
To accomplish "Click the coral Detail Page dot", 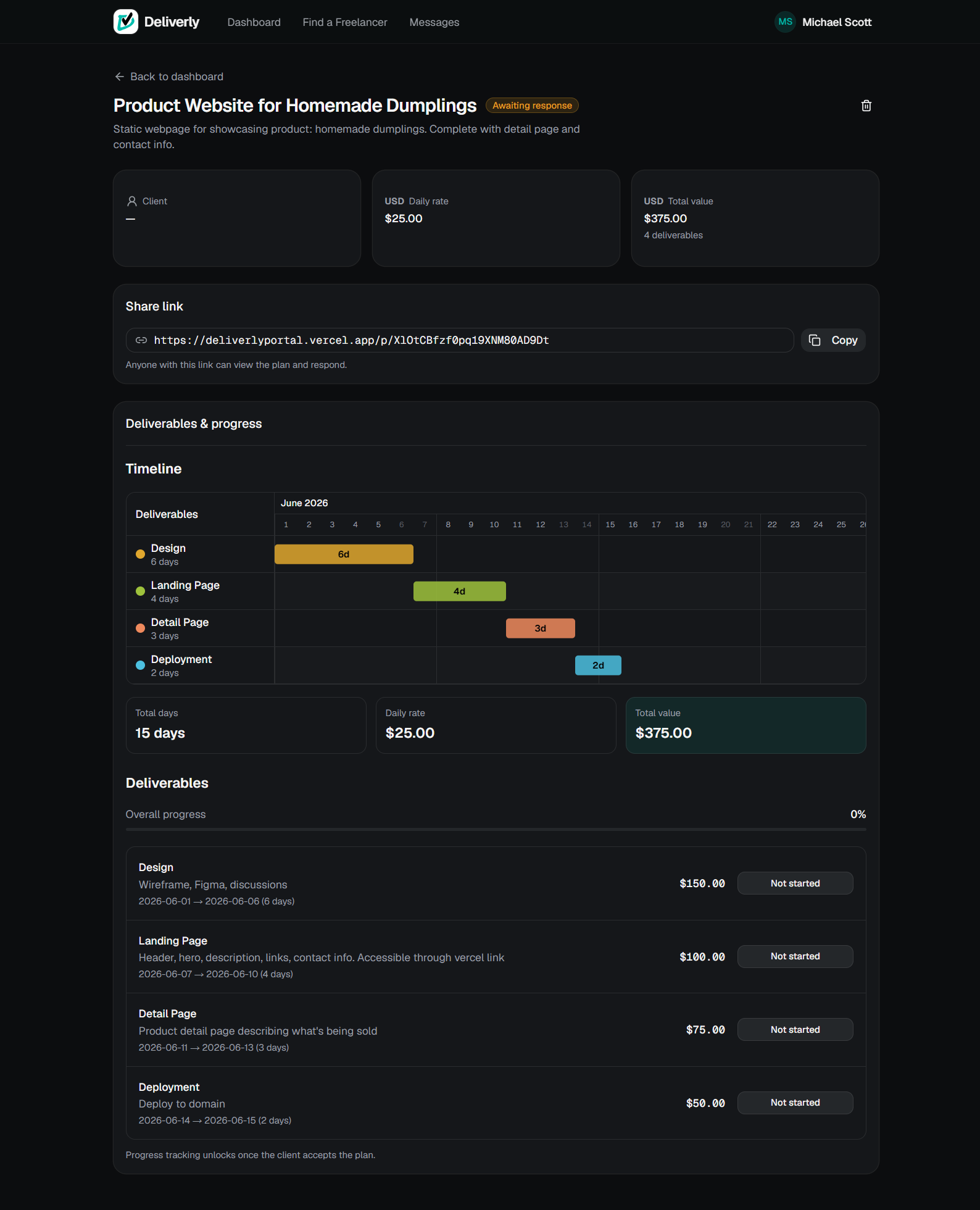I will [140, 628].
